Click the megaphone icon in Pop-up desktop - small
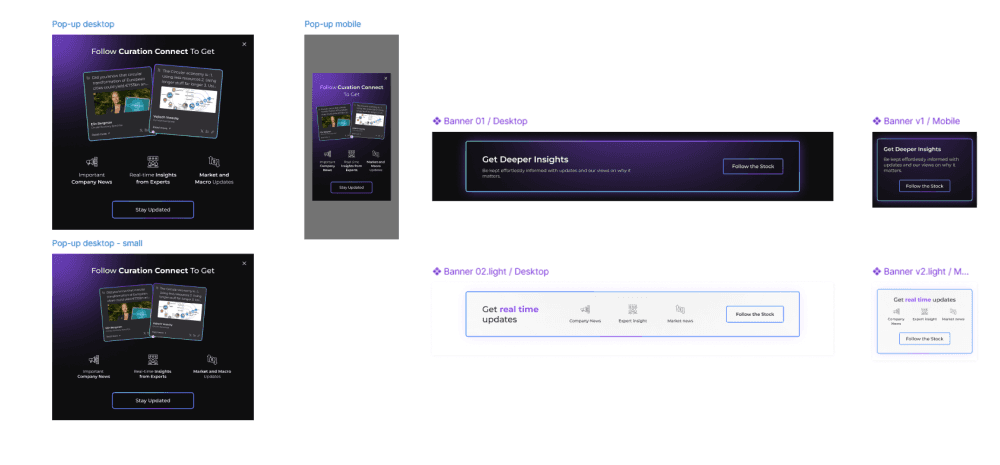1000x465 pixels. 94,360
